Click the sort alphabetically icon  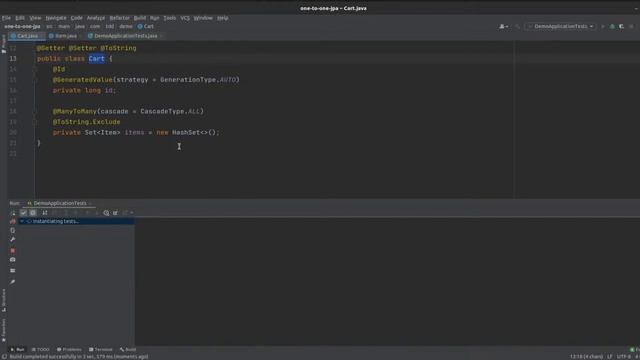click(45, 213)
